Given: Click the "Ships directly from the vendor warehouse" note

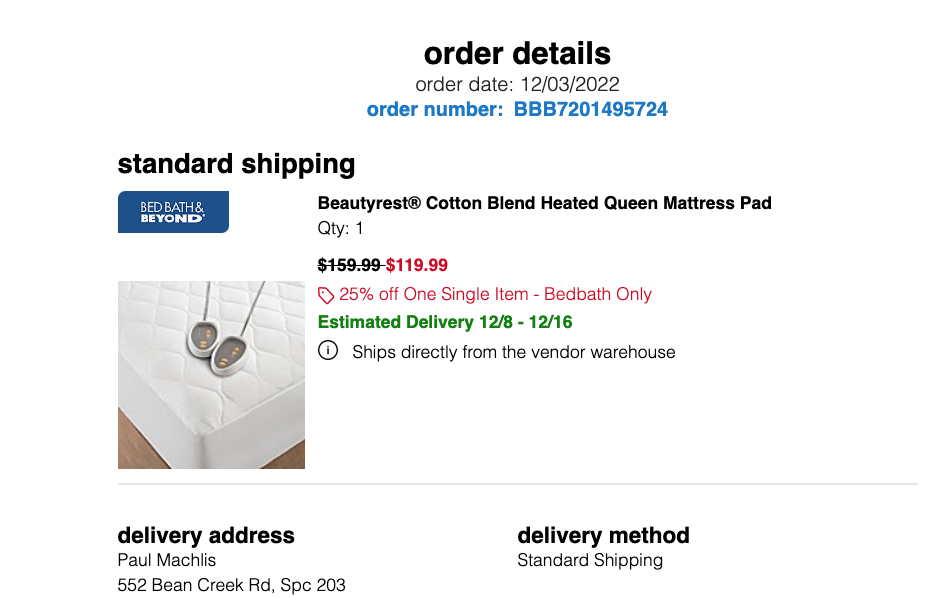Looking at the screenshot, I should [514, 352].
